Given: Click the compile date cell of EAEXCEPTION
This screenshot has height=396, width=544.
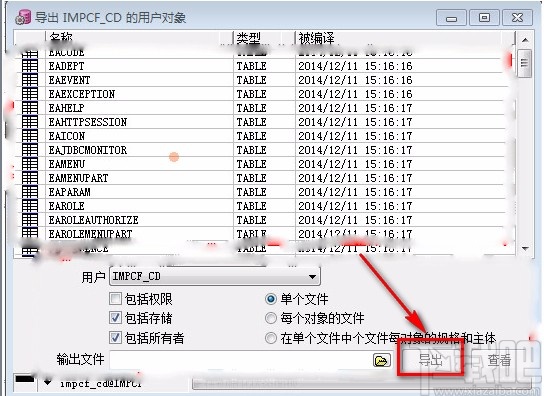Looking at the screenshot, I should tap(355, 94).
